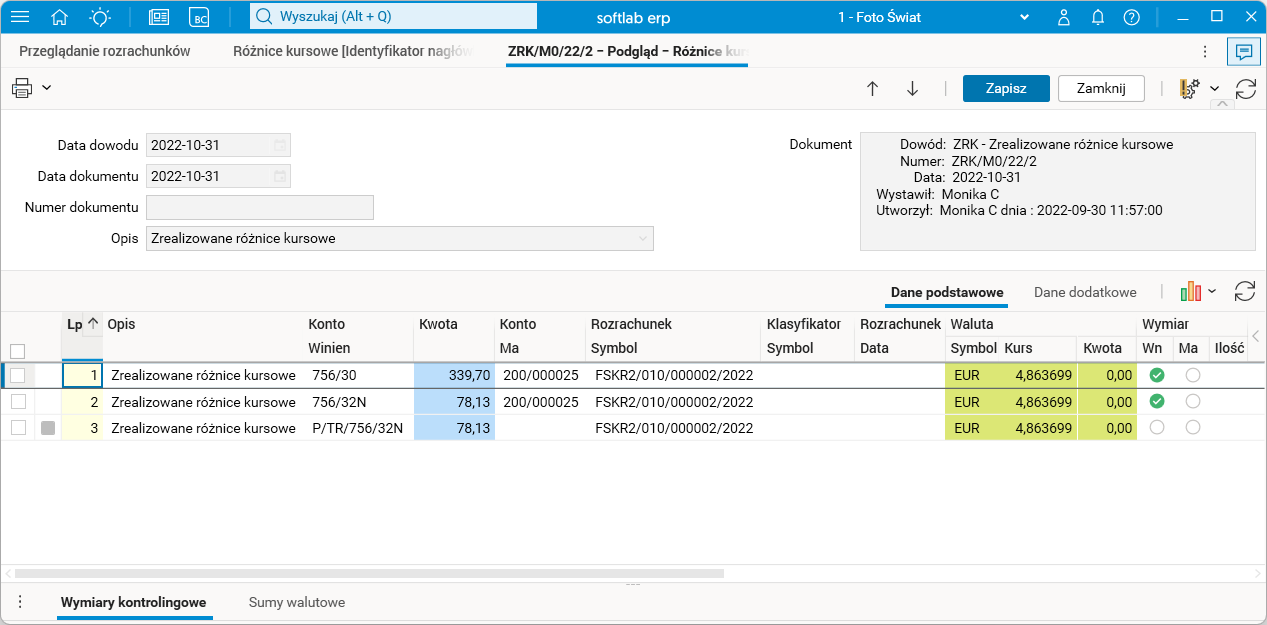
Task: Open the help question mark icon
Action: 1131,17
